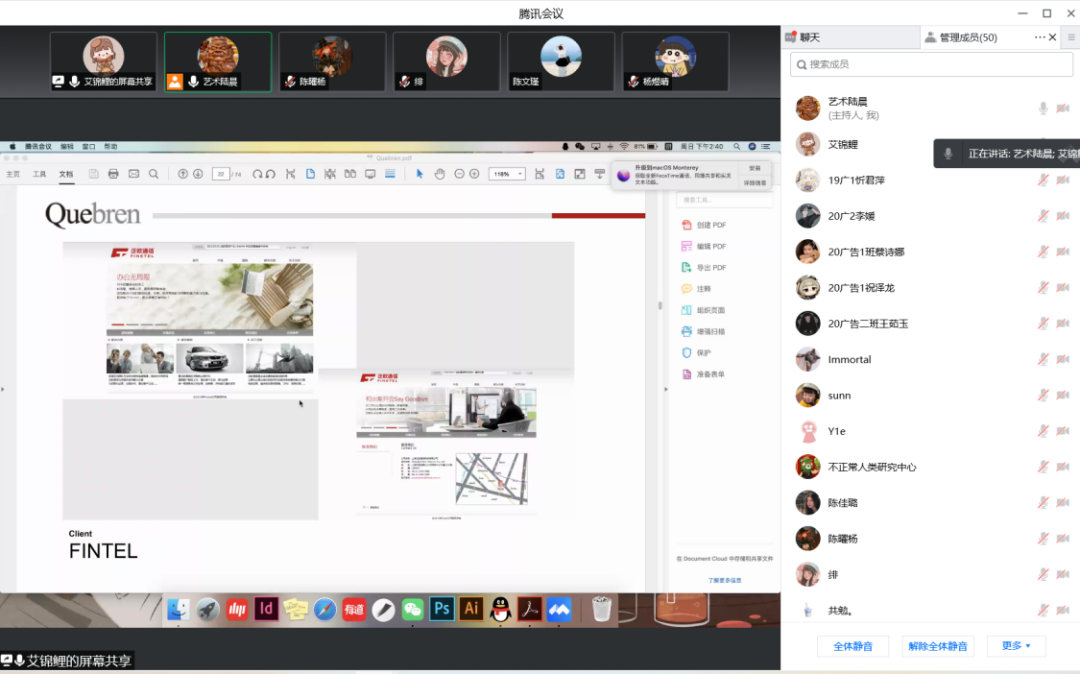Click 安装 on the macOS Monterey notification
This screenshot has width=1080, height=674.
(755, 169)
